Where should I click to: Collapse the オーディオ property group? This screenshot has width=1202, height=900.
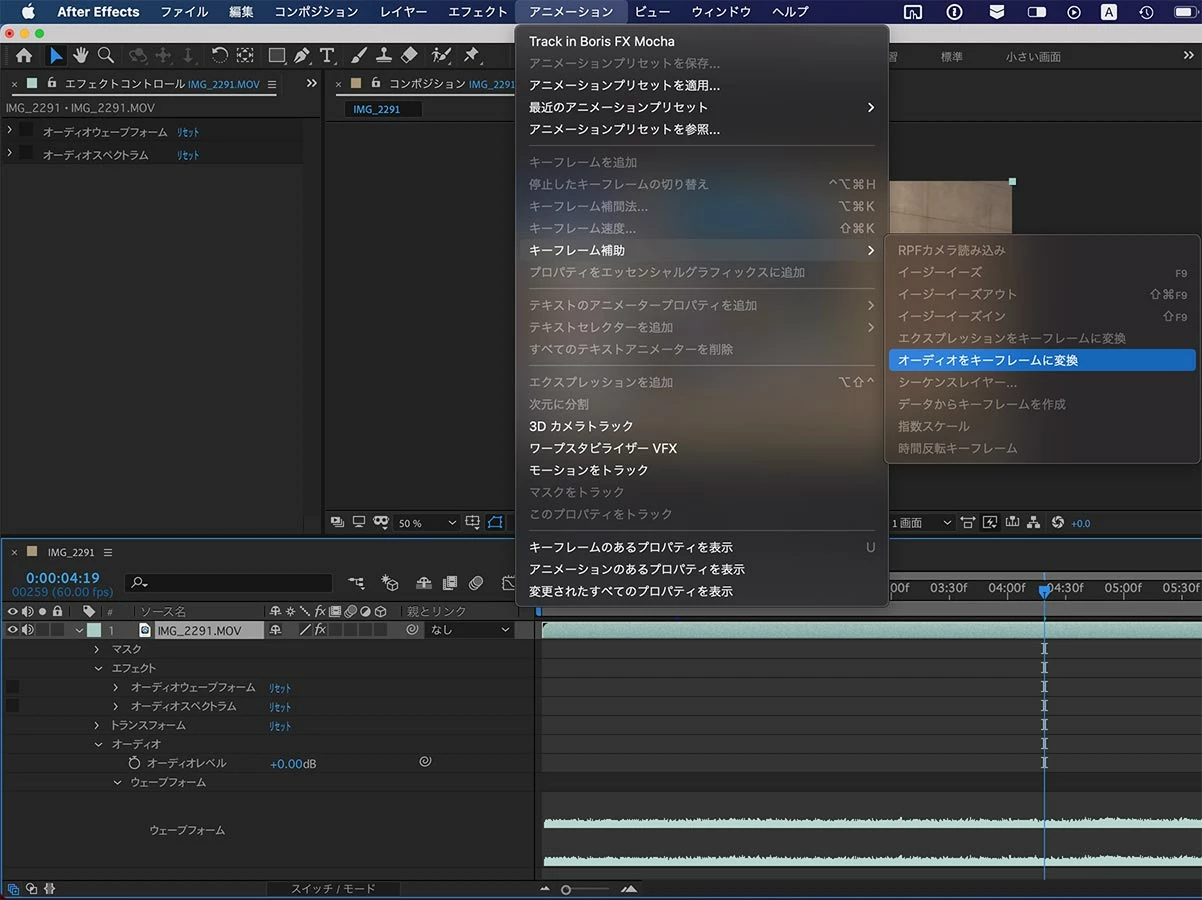pyautogui.click(x=98, y=744)
